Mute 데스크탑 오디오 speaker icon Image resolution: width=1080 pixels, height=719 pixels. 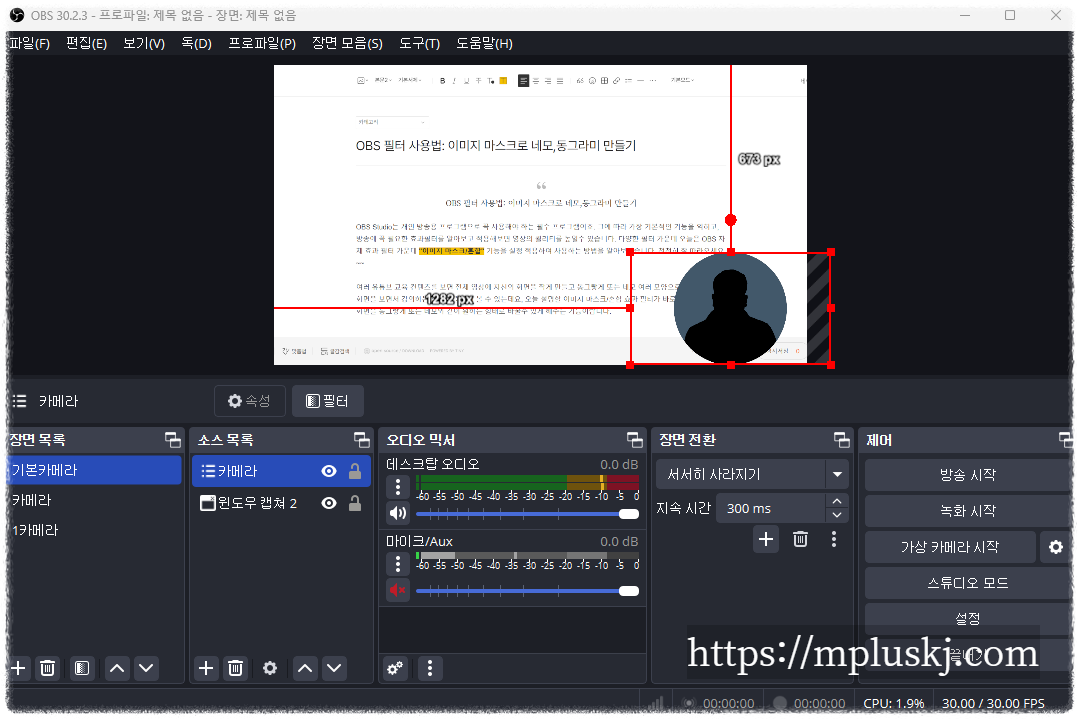tap(398, 513)
